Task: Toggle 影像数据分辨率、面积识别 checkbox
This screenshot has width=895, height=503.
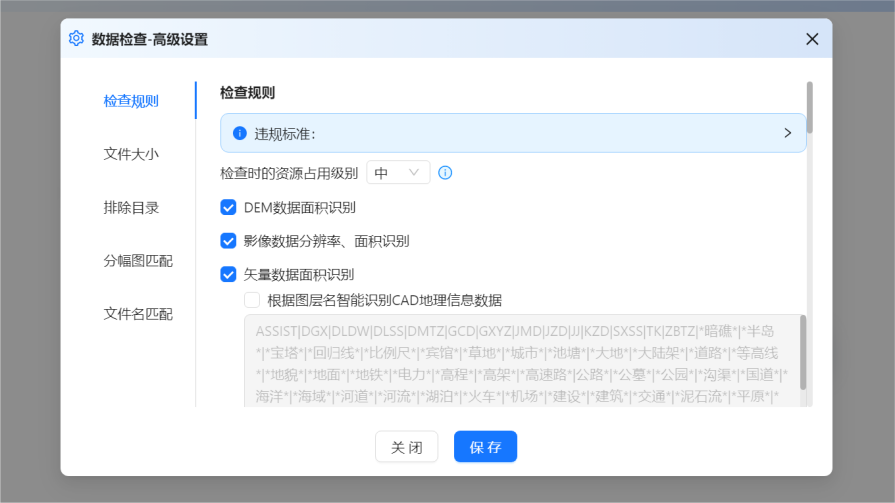Action: pyautogui.click(x=228, y=241)
